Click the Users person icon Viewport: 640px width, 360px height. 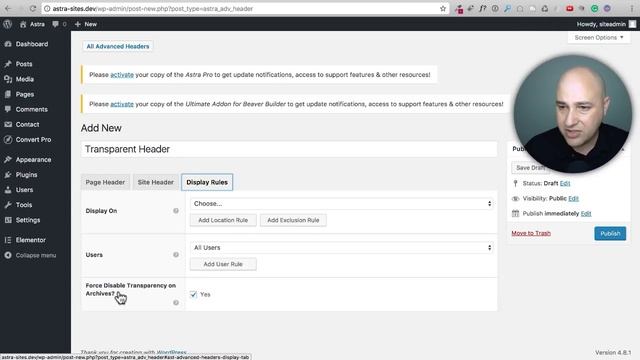(8, 190)
